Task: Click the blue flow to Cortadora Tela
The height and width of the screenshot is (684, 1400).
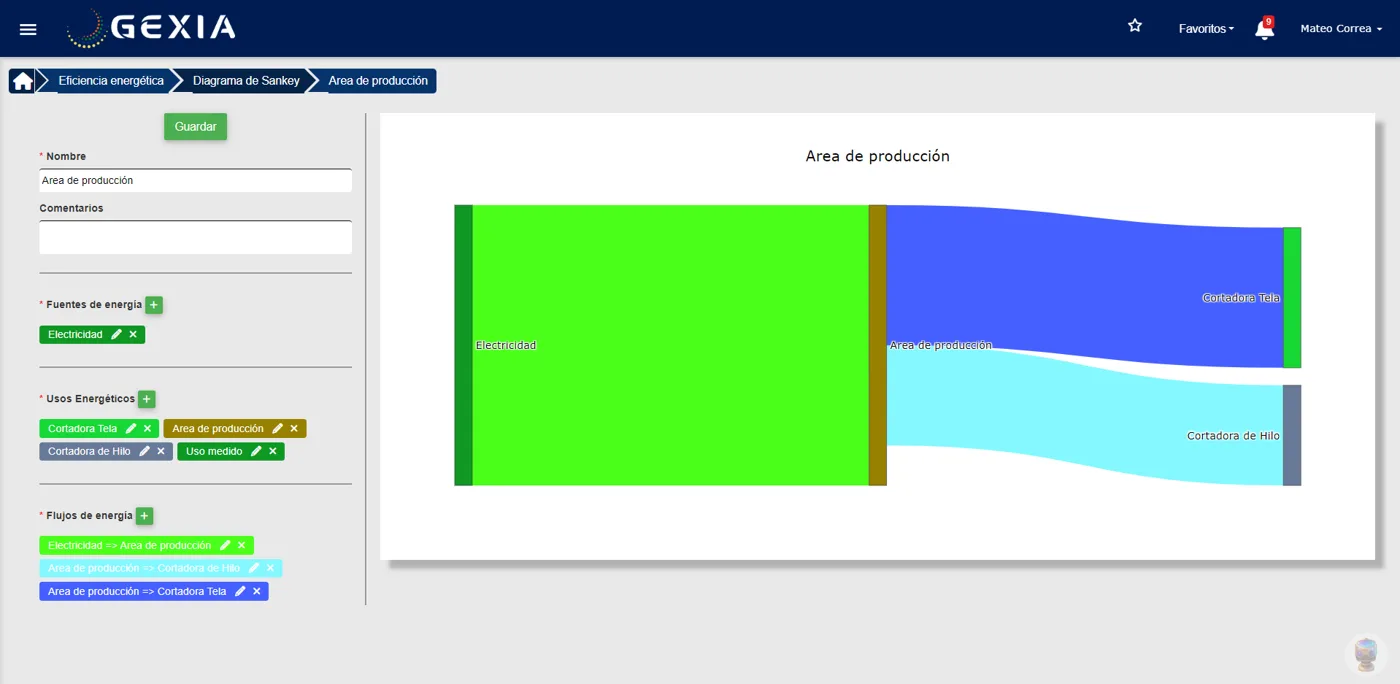Action: click(x=1085, y=285)
